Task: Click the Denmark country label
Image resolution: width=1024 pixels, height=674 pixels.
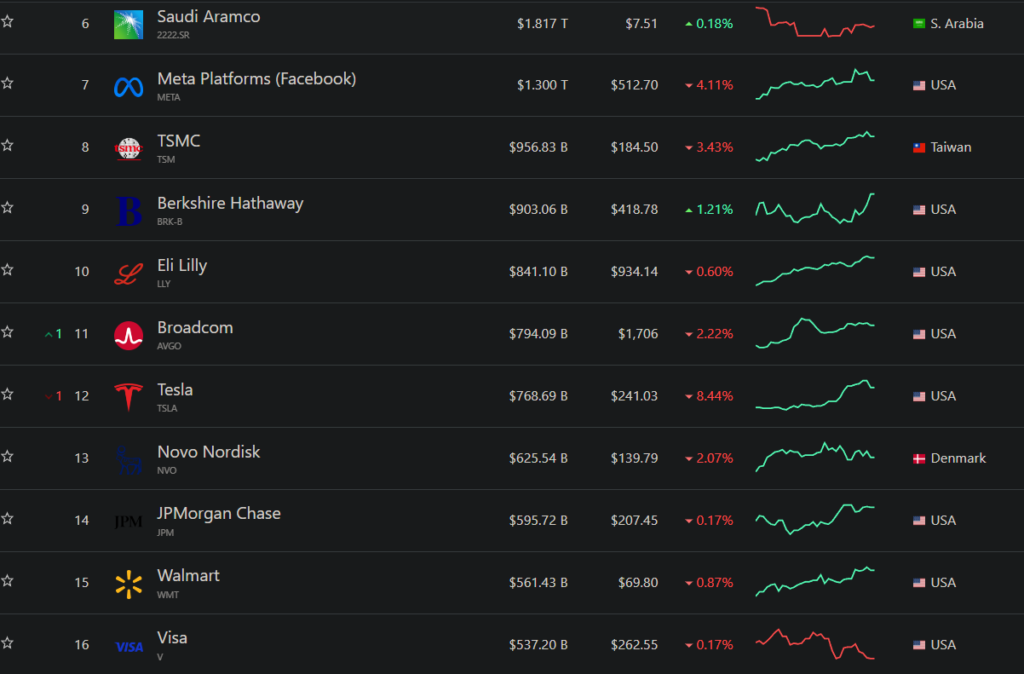Action: point(958,458)
